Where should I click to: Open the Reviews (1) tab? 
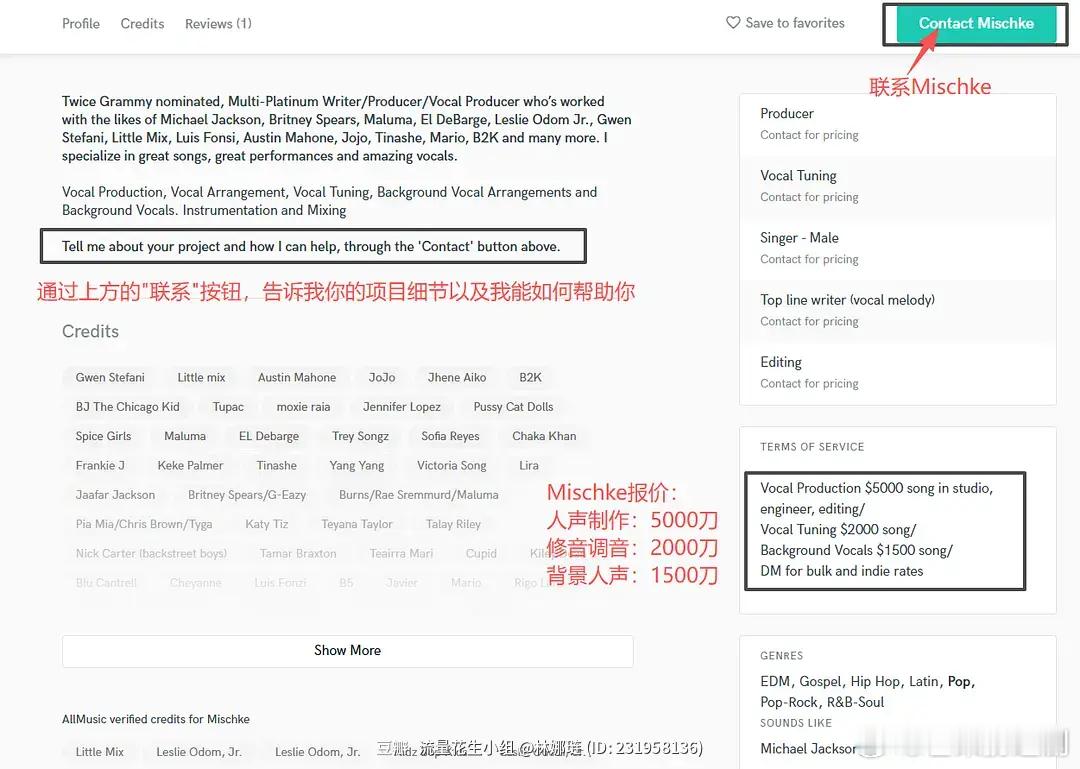(218, 23)
